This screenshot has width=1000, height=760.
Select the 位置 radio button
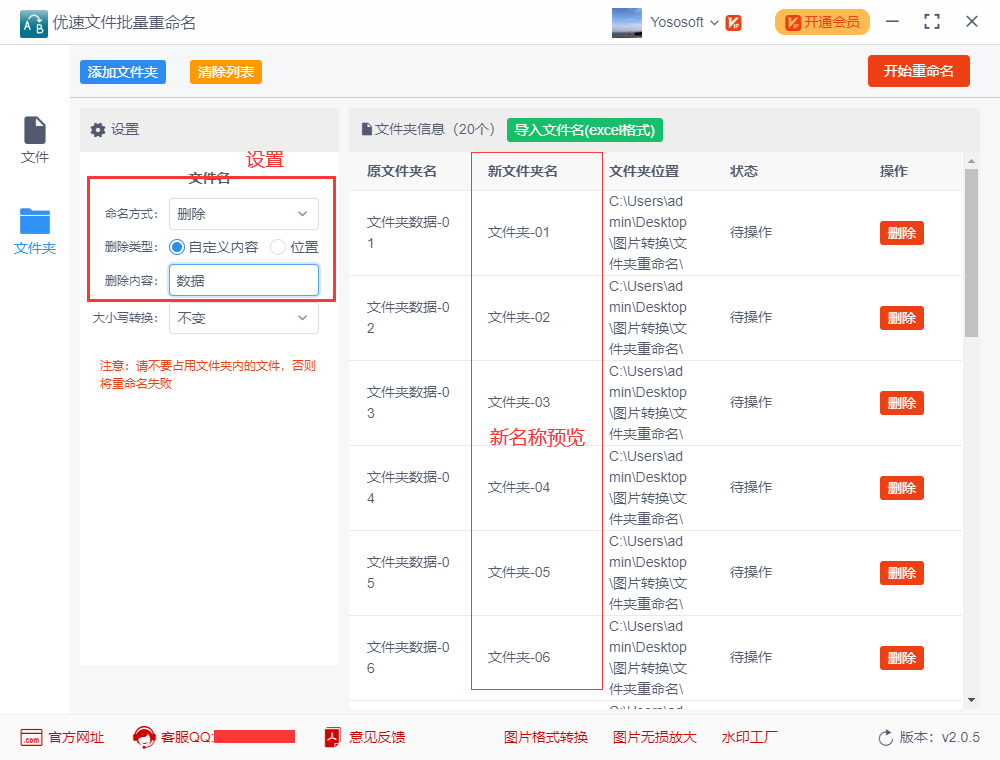(x=278, y=247)
